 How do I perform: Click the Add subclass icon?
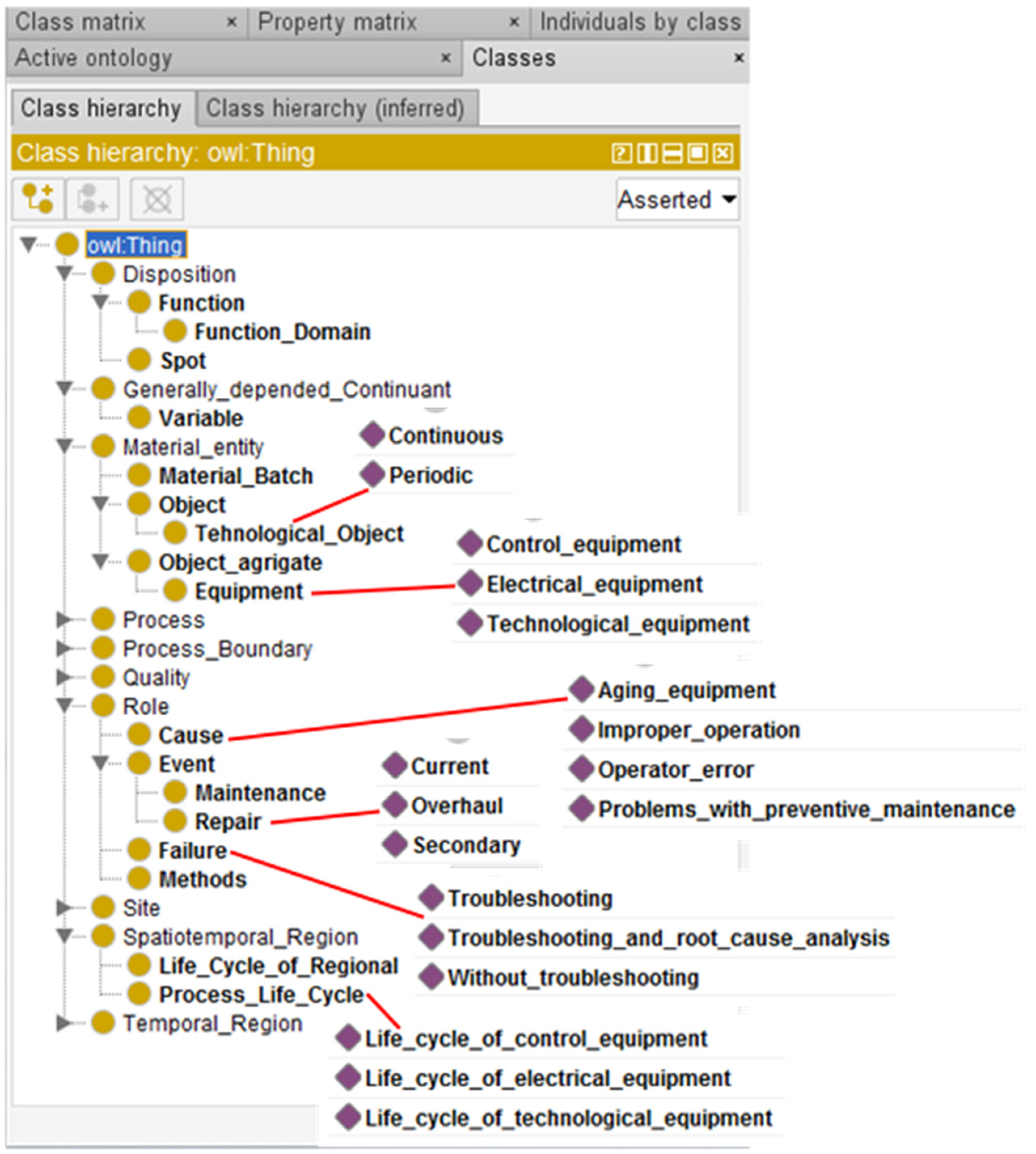(38, 199)
